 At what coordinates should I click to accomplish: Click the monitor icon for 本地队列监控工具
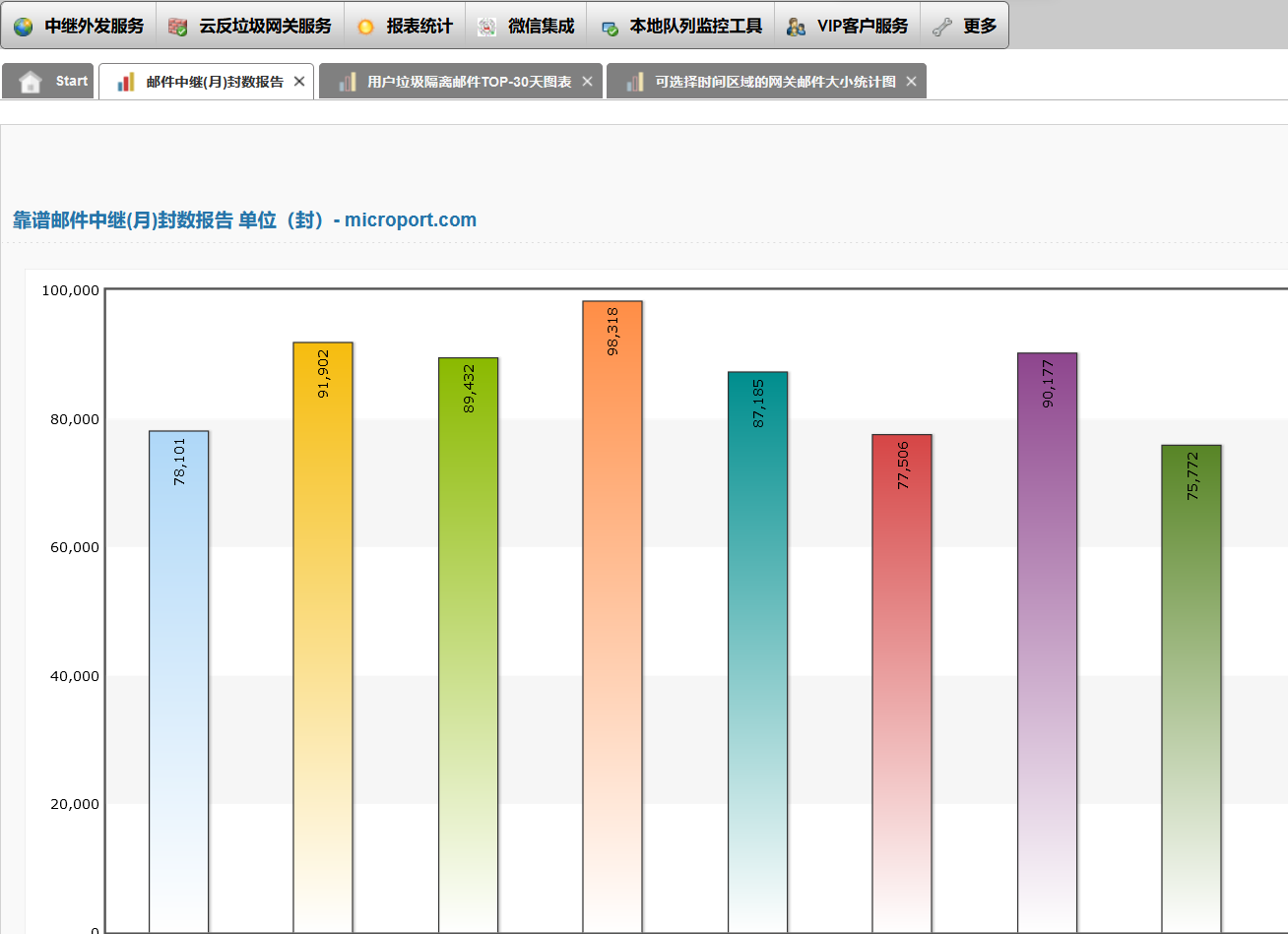pyautogui.click(x=610, y=27)
